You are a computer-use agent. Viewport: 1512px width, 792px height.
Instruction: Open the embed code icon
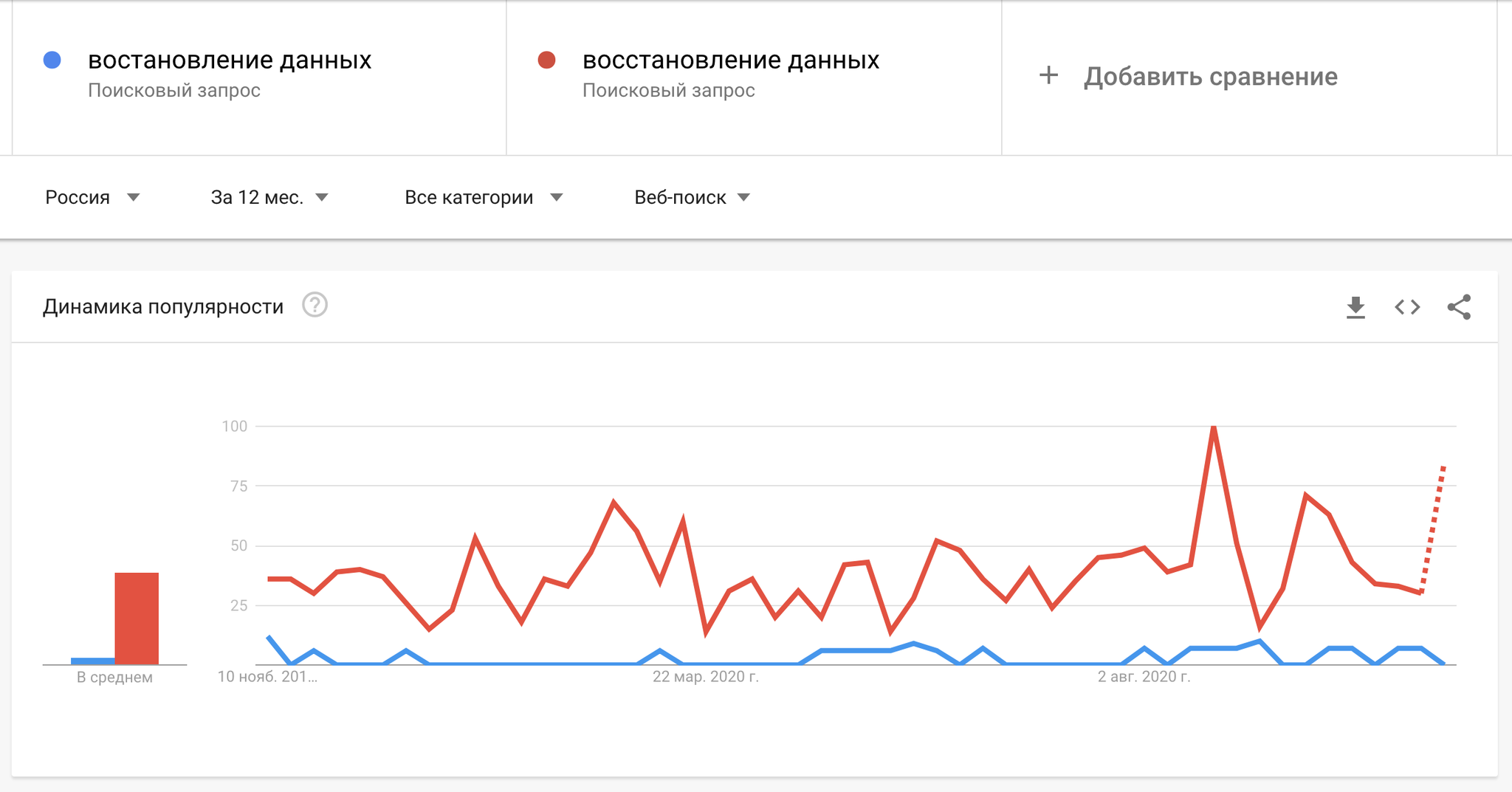point(1407,307)
